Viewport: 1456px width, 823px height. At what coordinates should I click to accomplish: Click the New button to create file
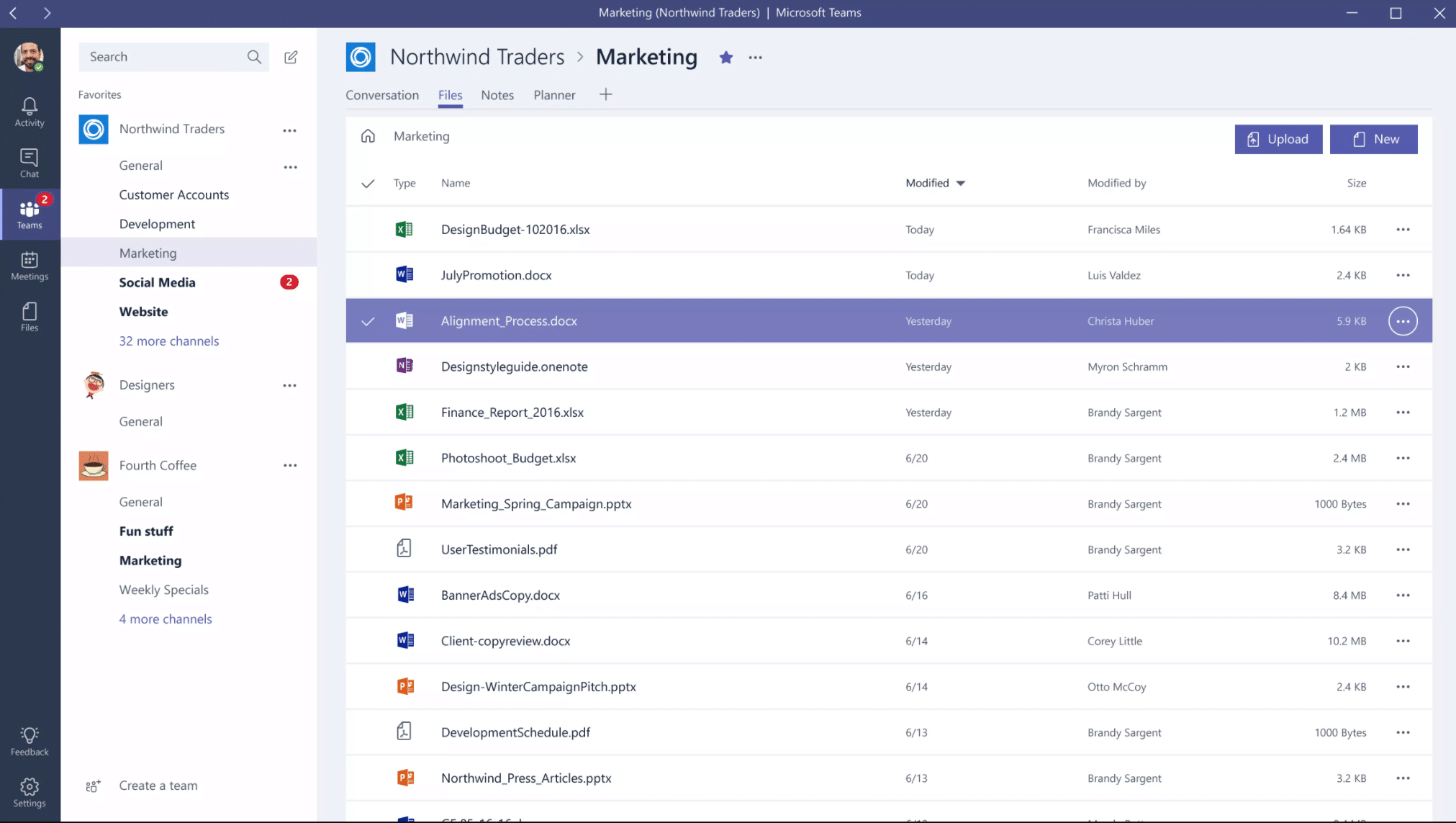(x=1374, y=138)
